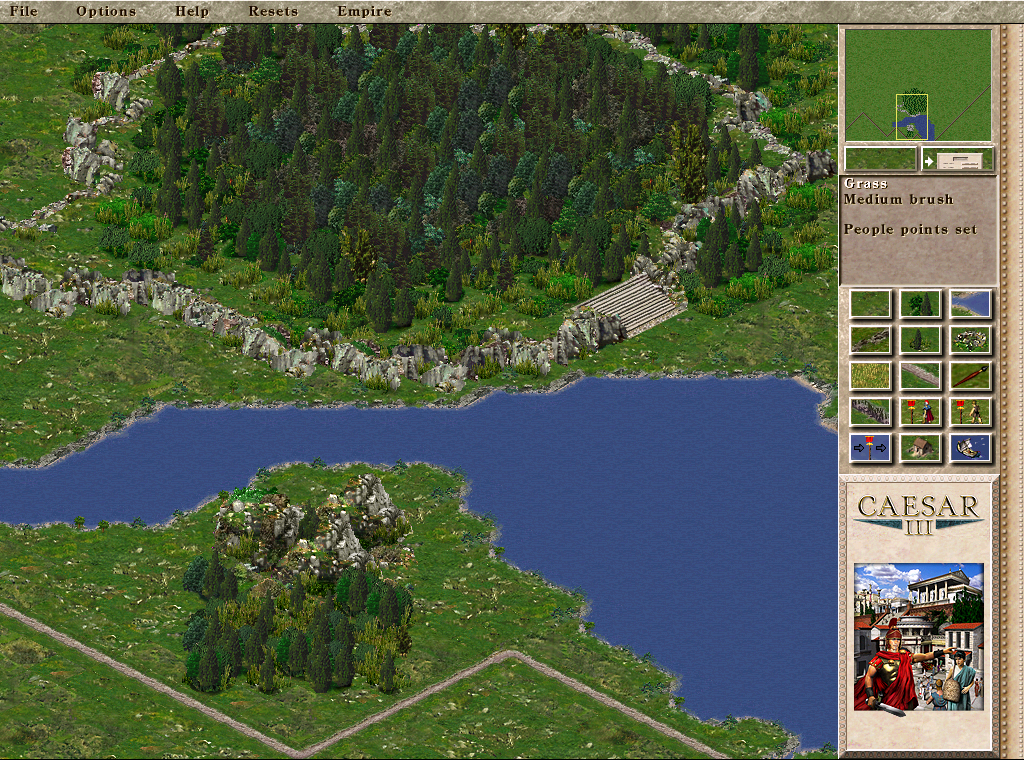Open the File menu
The width and height of the screenshot is (1024, 760).
click(x=24, y=11)
